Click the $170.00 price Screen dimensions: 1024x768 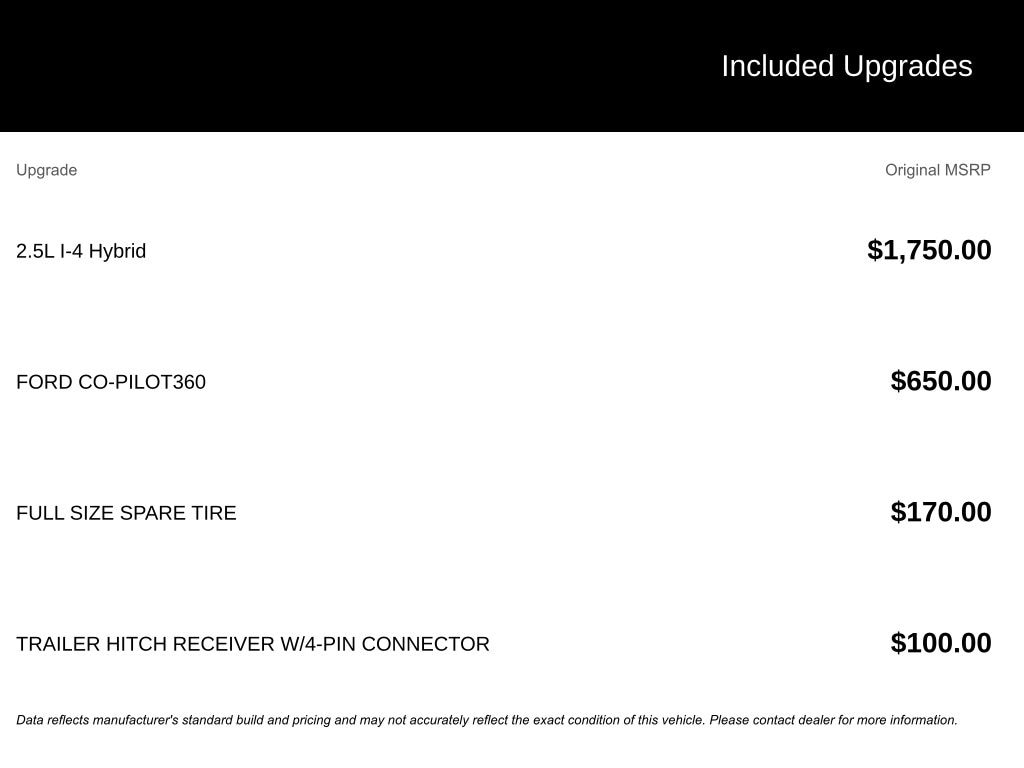tap(940, 512)
